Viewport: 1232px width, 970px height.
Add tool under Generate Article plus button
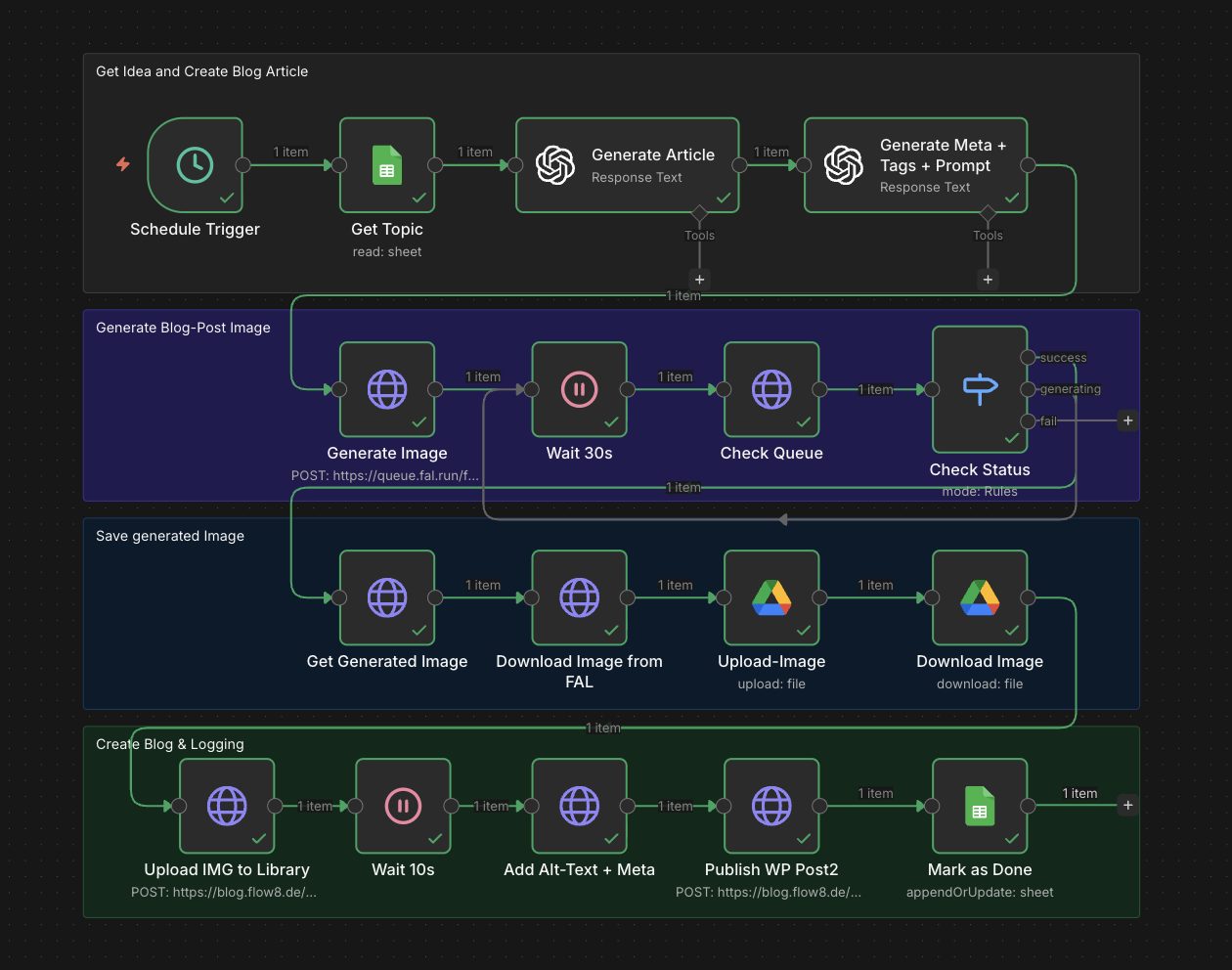pyautogui.click(x=699, y=280)
